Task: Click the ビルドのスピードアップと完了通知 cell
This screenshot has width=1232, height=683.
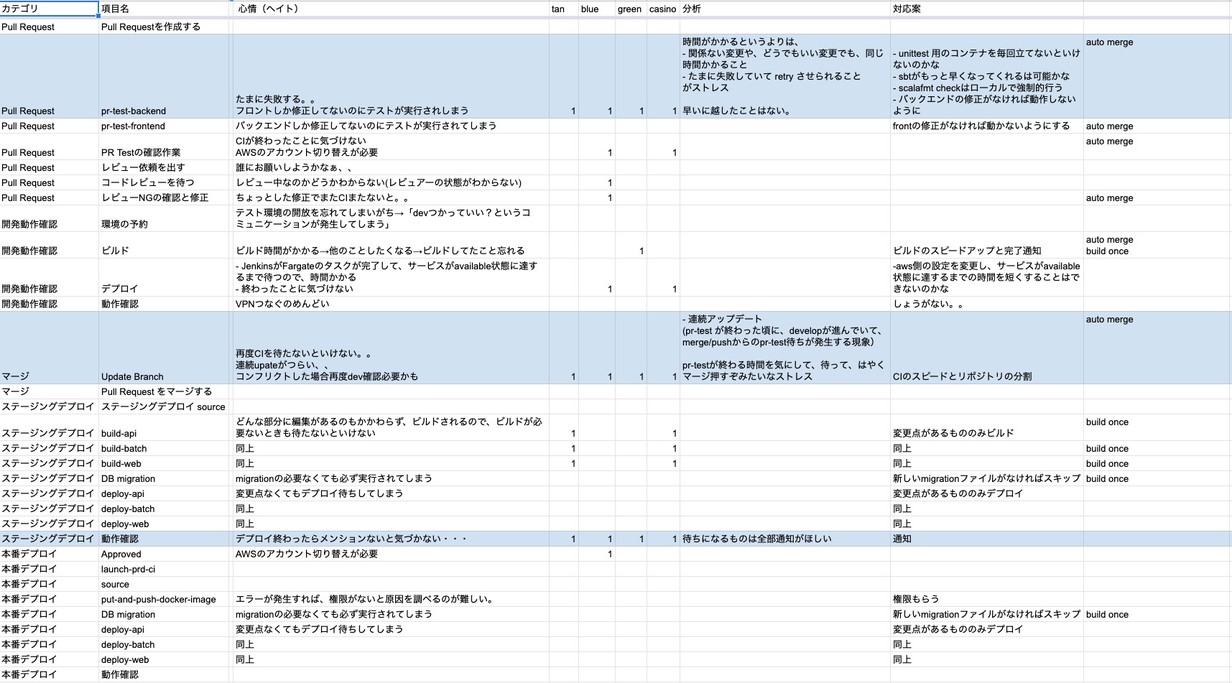Action: (987, 245)
